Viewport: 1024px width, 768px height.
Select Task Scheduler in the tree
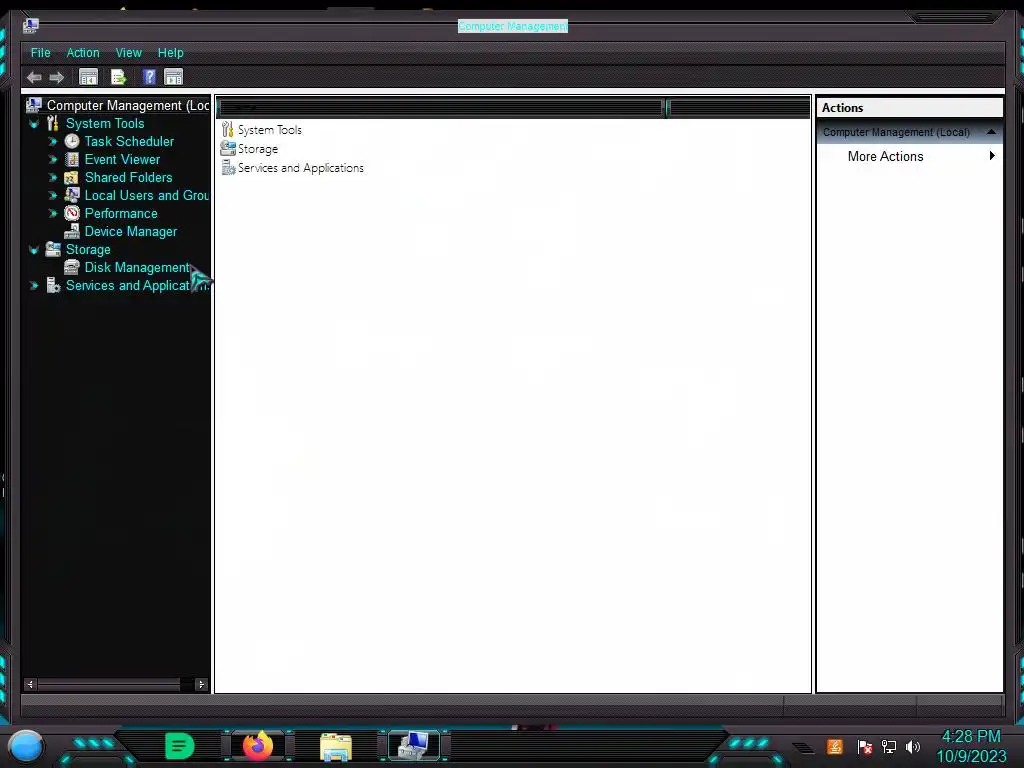(129, 141)
